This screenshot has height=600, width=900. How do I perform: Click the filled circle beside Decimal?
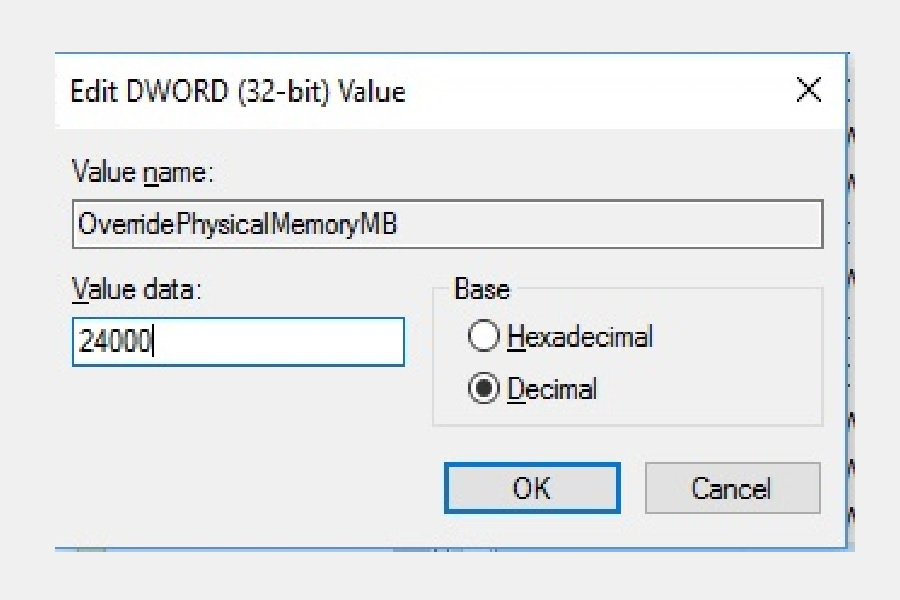coord(483,389)
